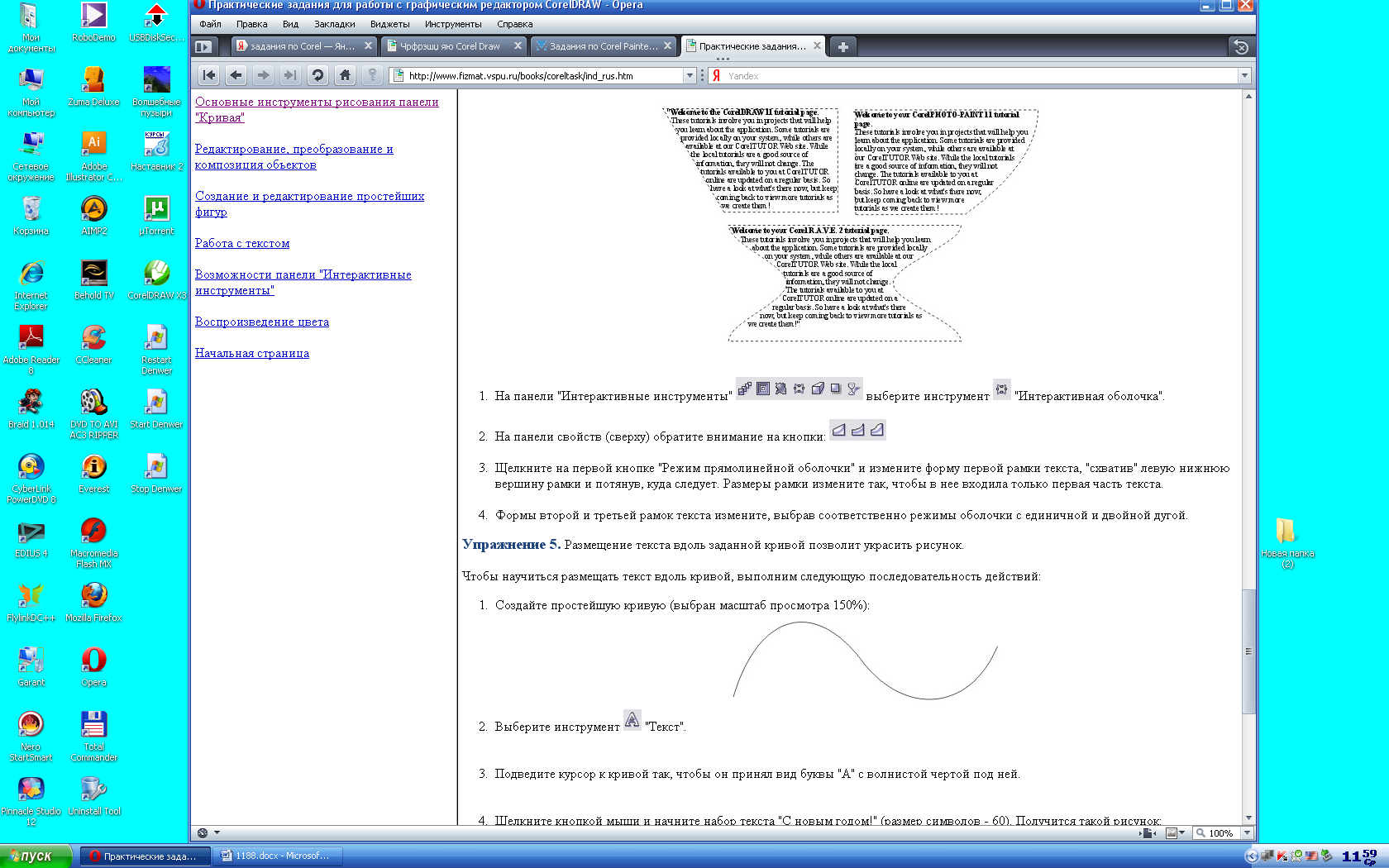Open the Справка menu
This screenshot has height=868, width=1389.
(514, 24)
